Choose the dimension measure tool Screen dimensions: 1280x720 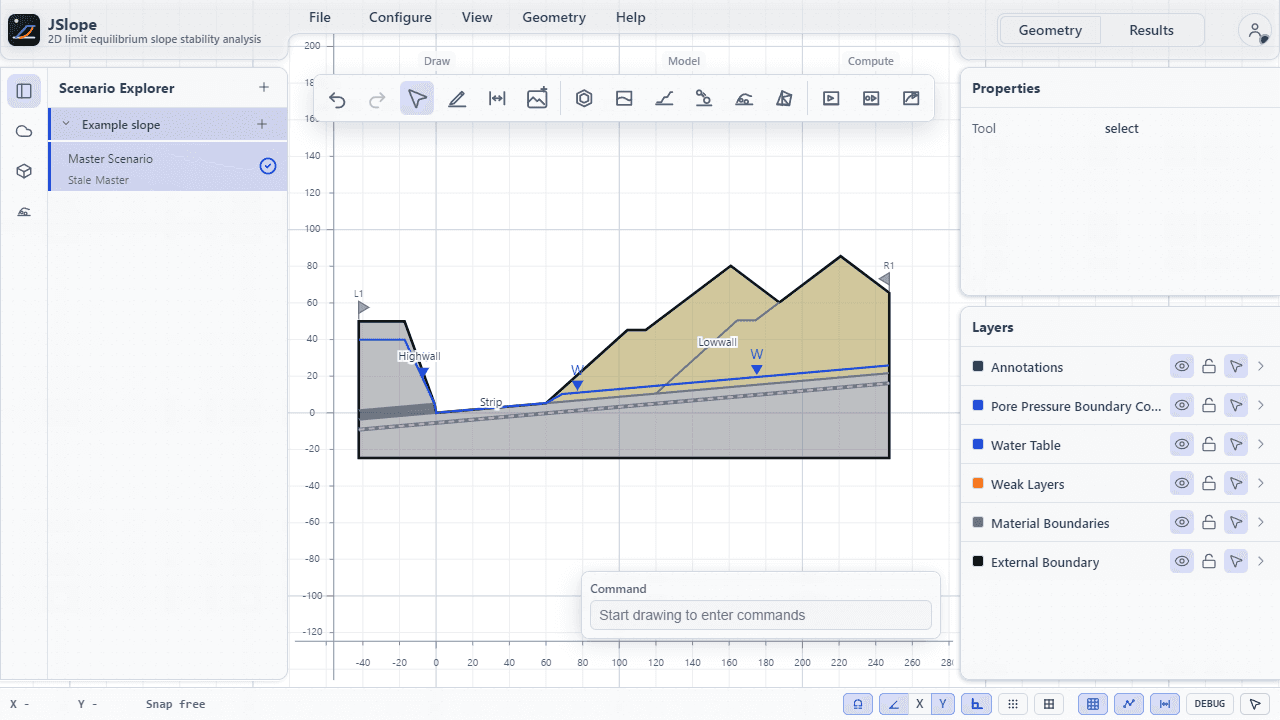(497, 99)
